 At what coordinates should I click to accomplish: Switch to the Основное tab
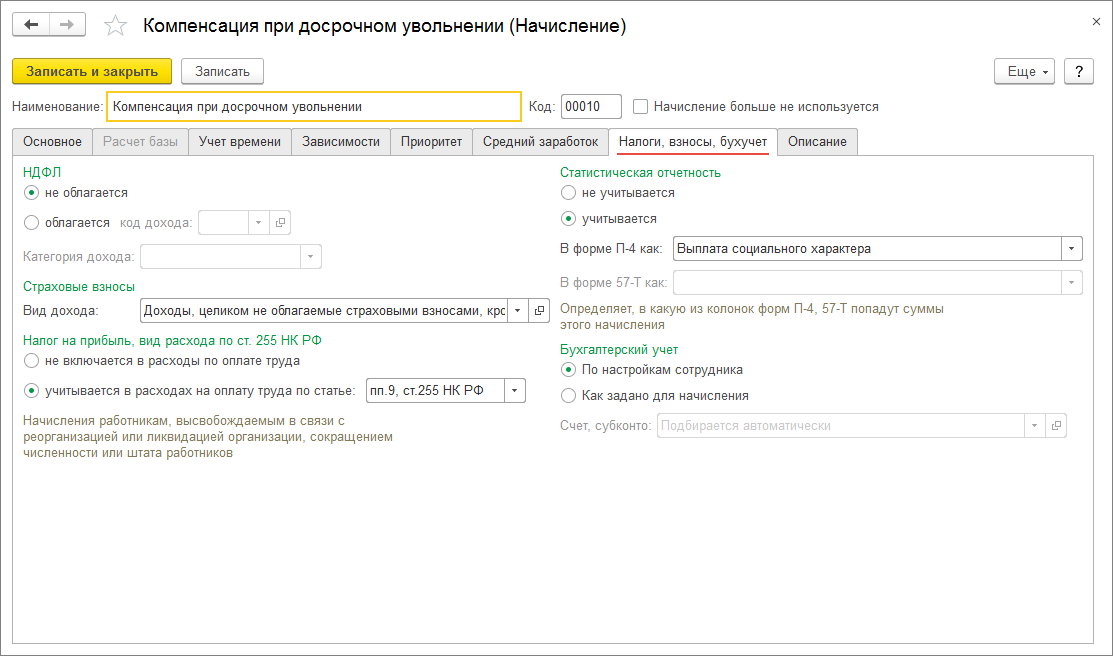(x=52, y=142)
